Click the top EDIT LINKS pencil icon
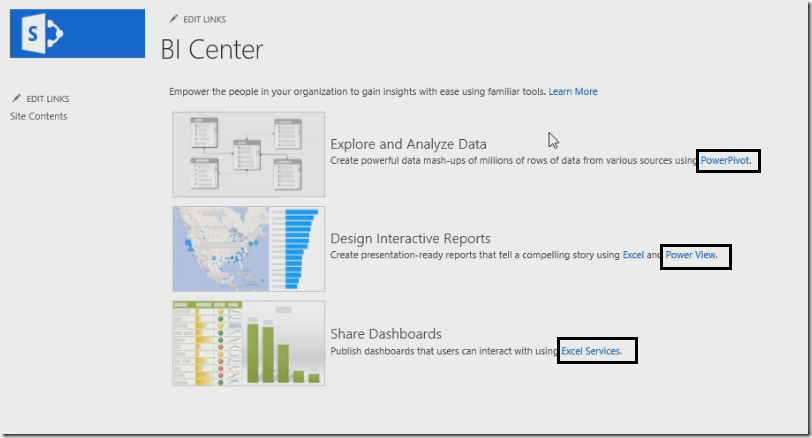This screenshot has width=812, height=438. 173,19
